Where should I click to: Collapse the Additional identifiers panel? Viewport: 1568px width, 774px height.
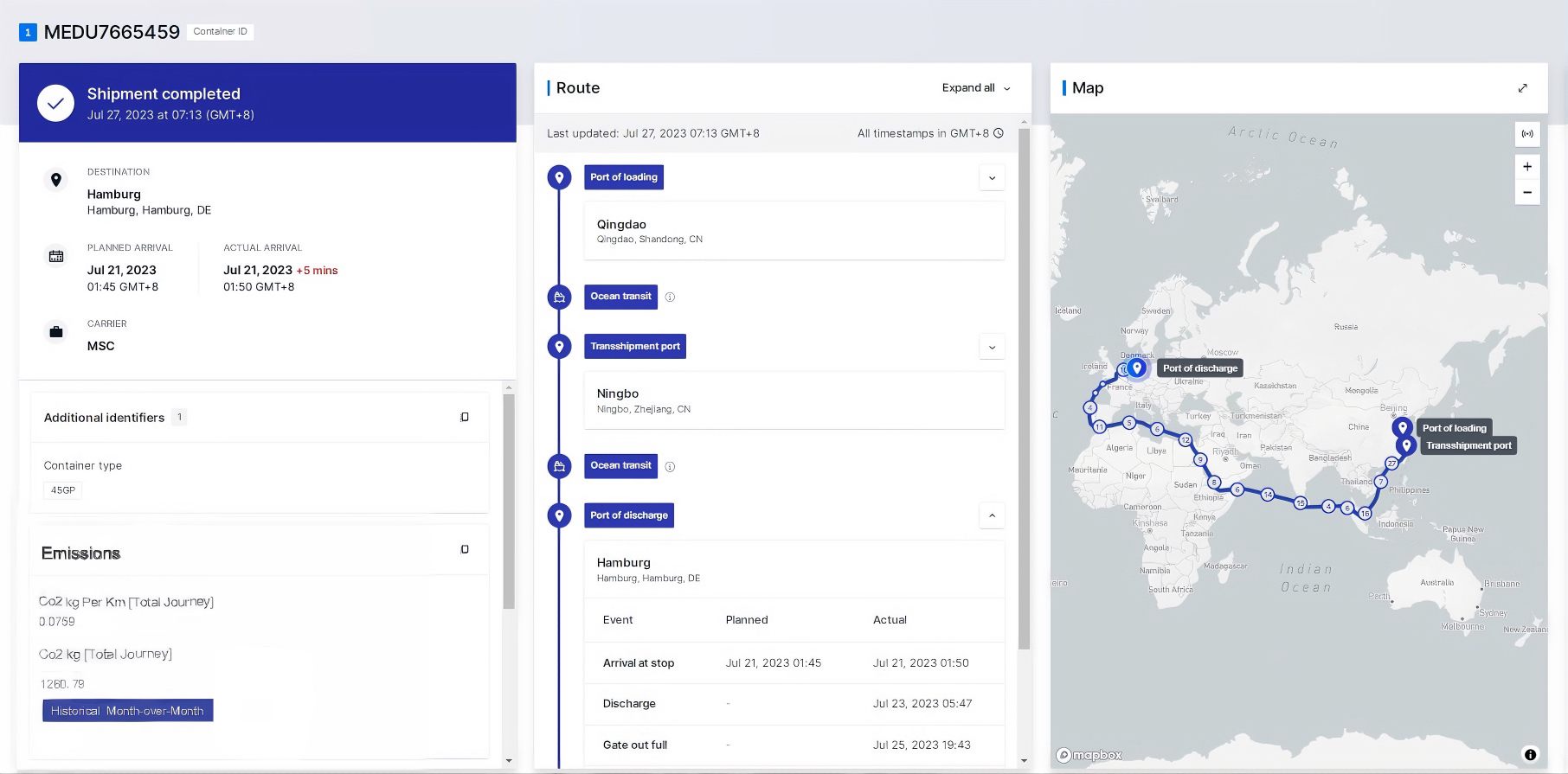coord(465,417)
